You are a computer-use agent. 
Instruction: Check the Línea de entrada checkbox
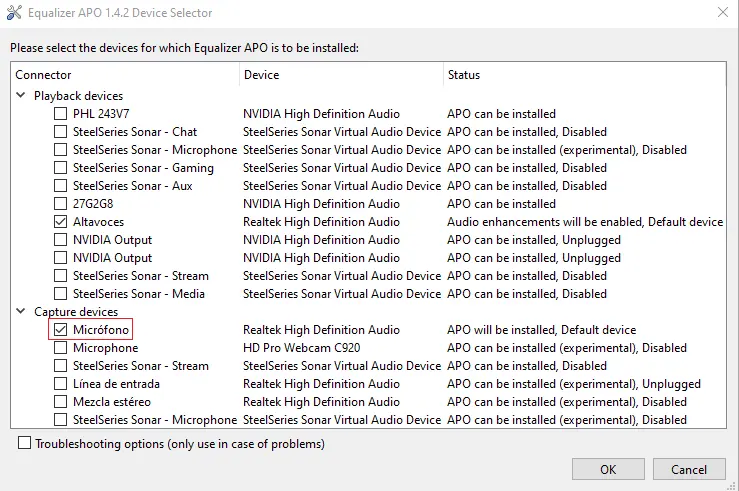(60, 384)
